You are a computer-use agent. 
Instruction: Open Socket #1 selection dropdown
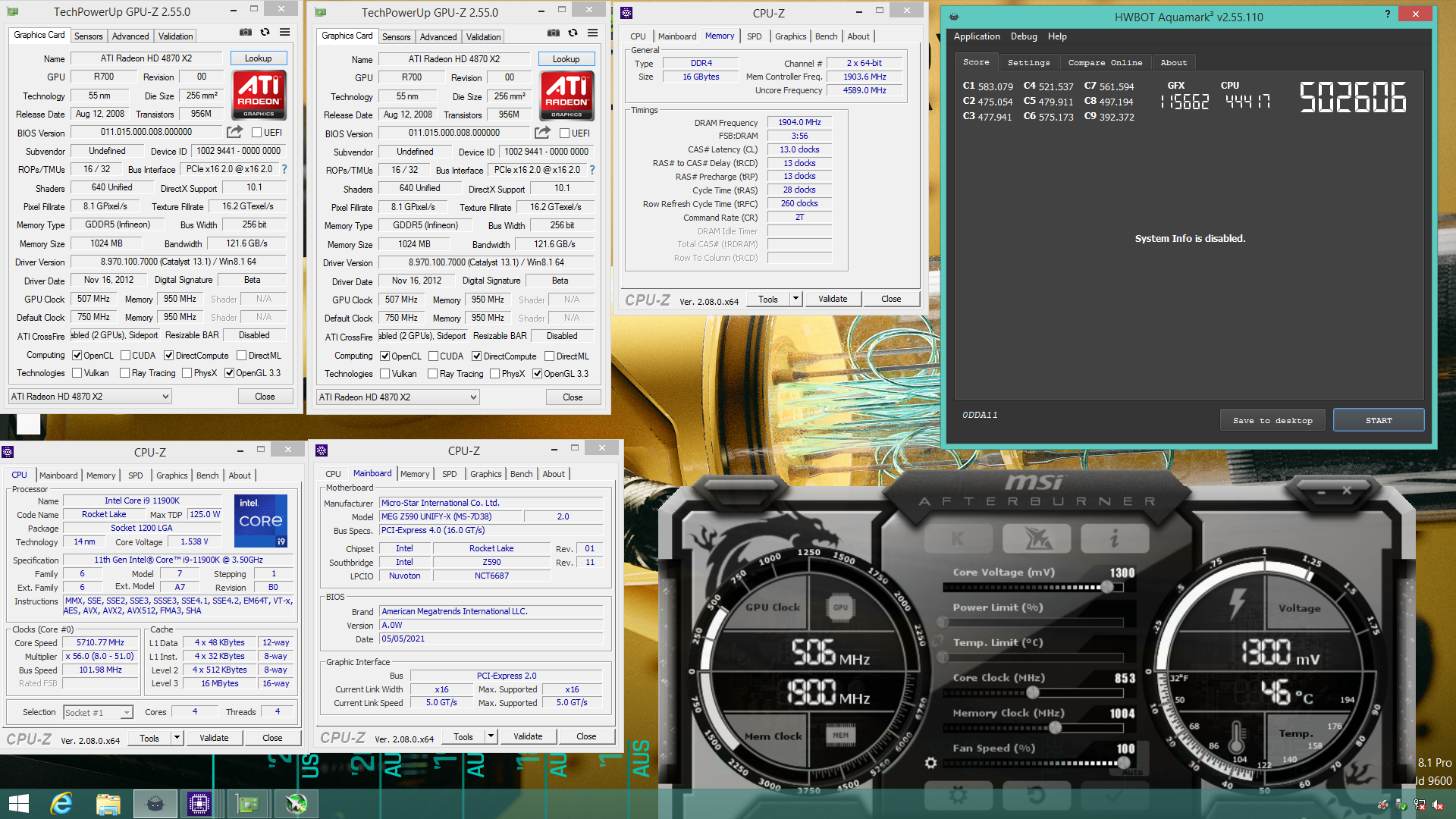point(98,712)
